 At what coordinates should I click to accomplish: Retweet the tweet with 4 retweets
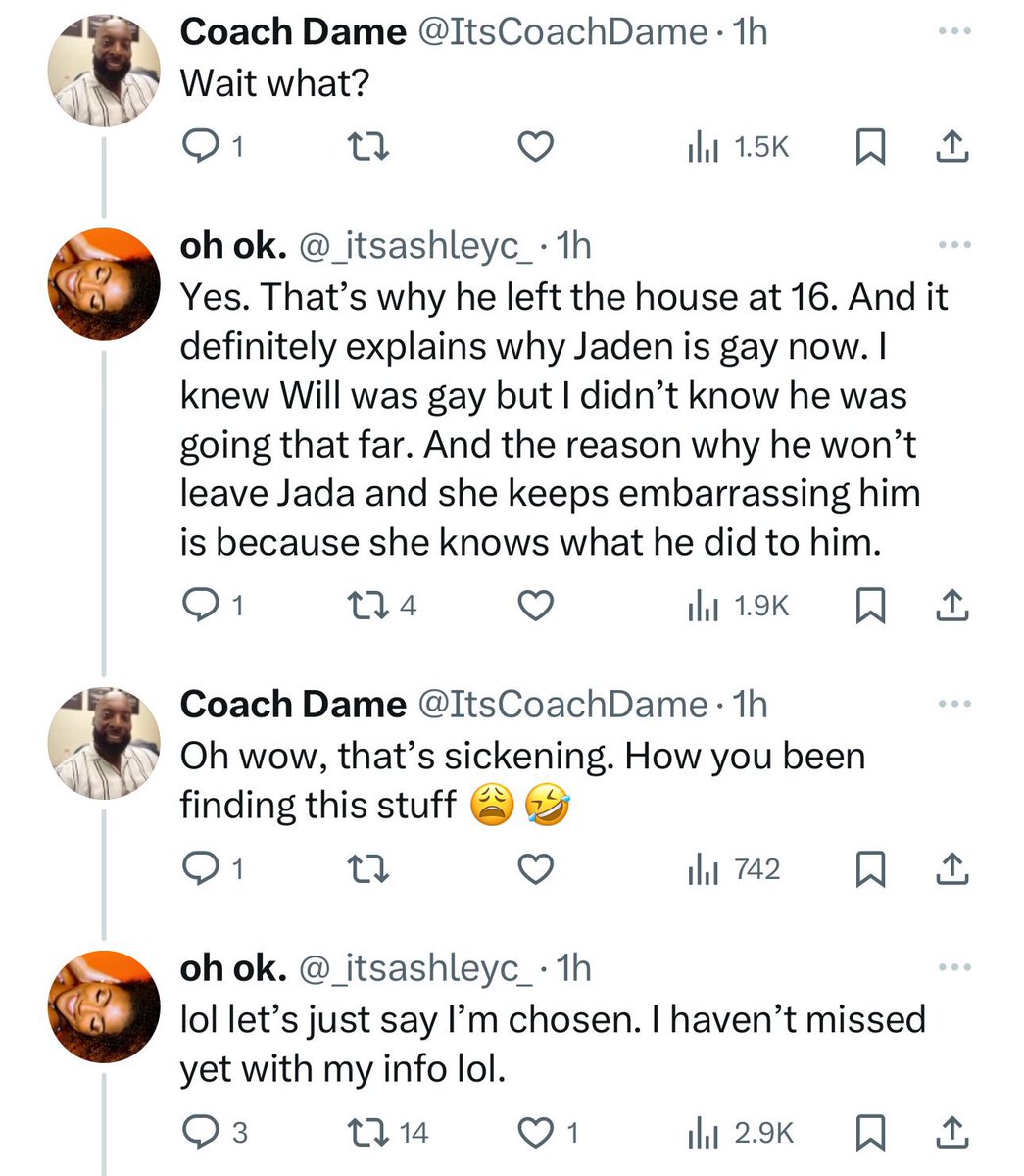pos(384,608)
